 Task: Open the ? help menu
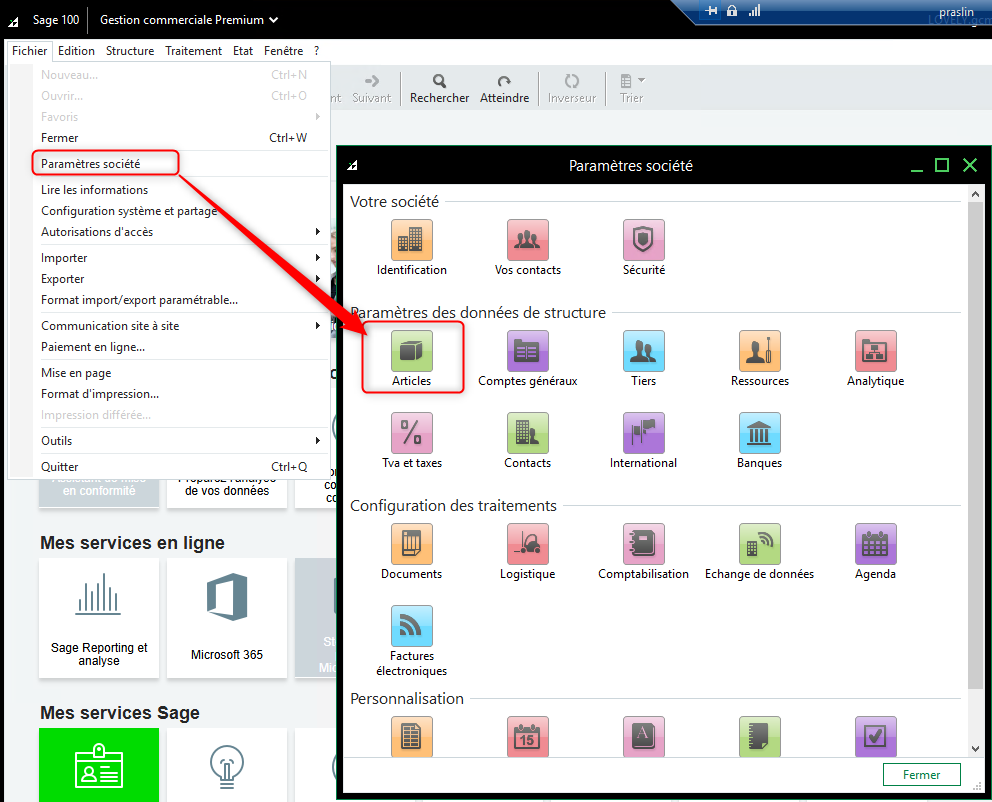pos(316,51)
